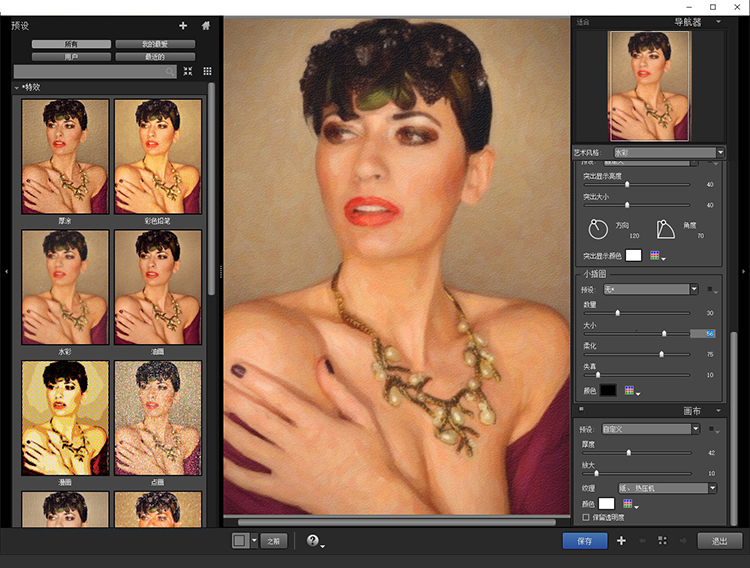
Task: Collapse the right panel with the right-edge arrow
Action: (744, 271)
